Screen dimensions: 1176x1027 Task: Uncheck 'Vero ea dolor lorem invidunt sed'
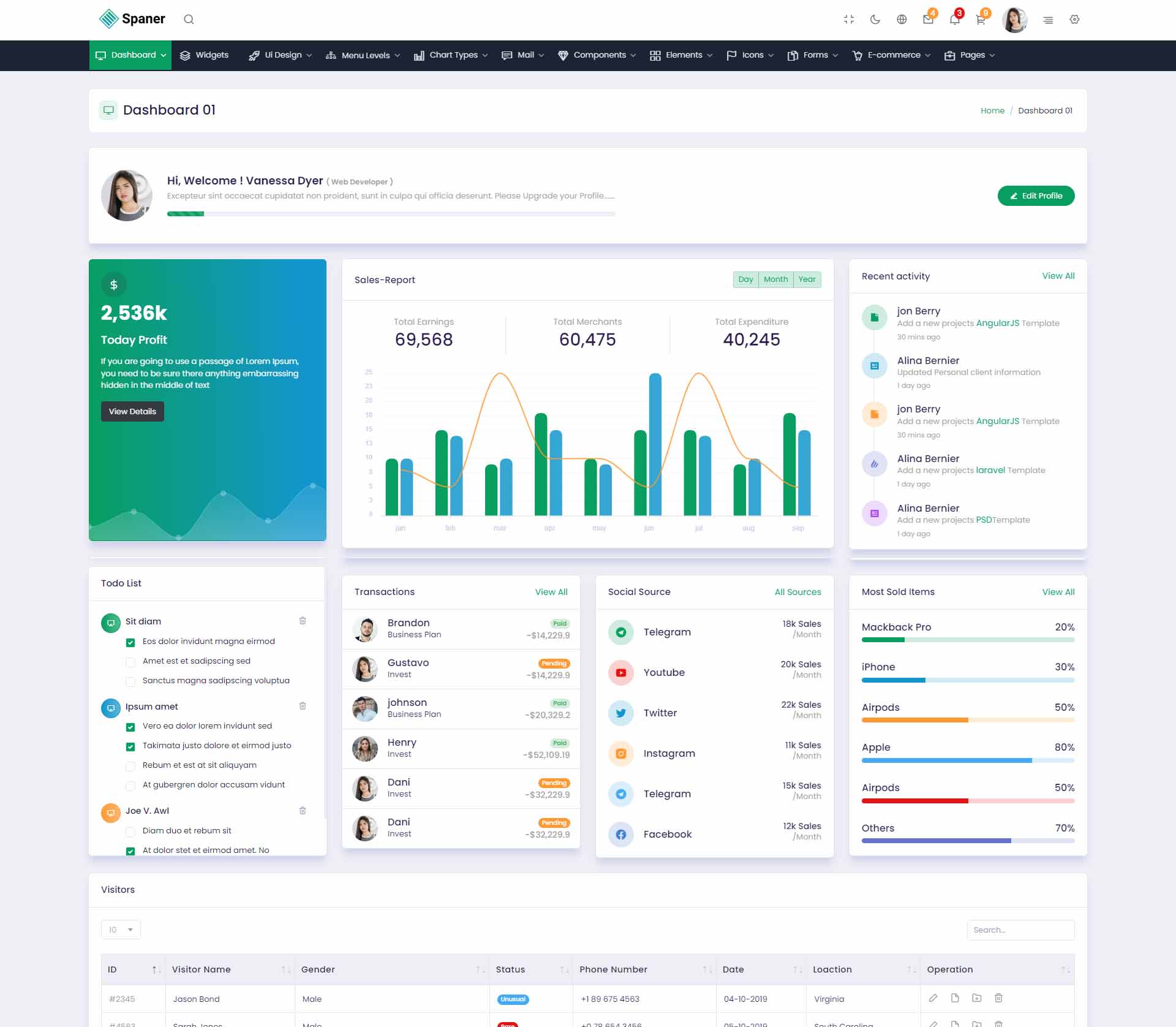(130, 727)
